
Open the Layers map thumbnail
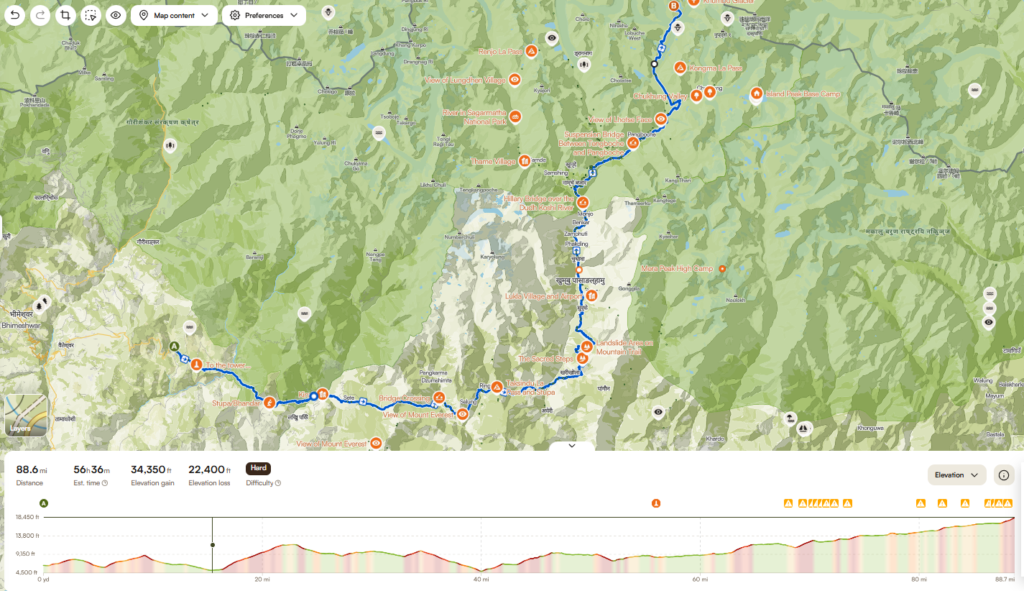(x=26, y=415)
